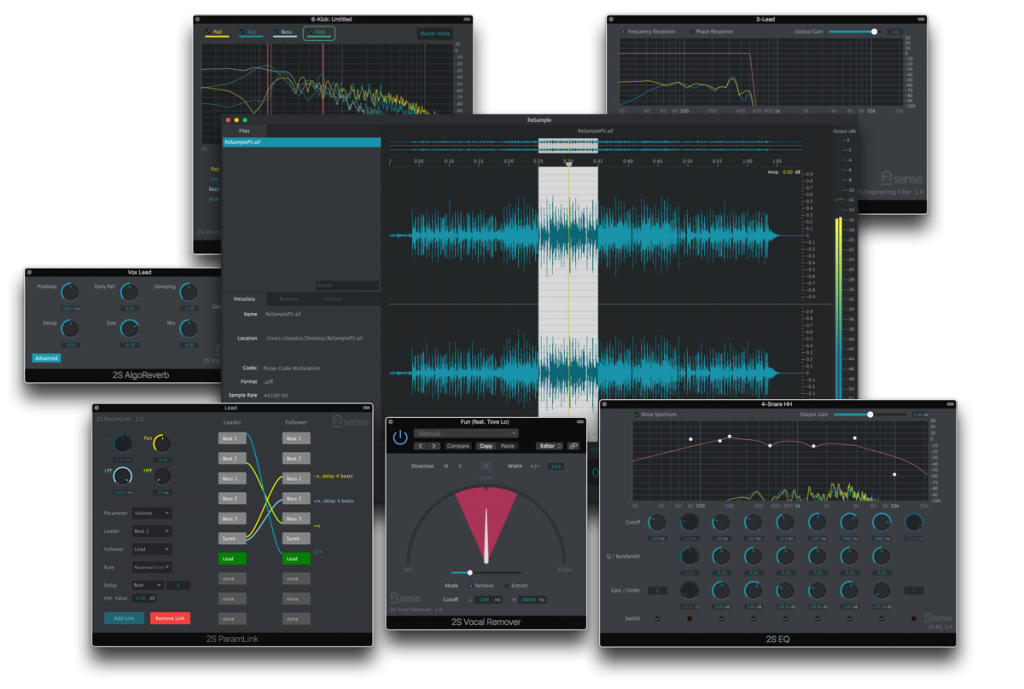Go to next preset in Vocal Remover

pos(434,446)
